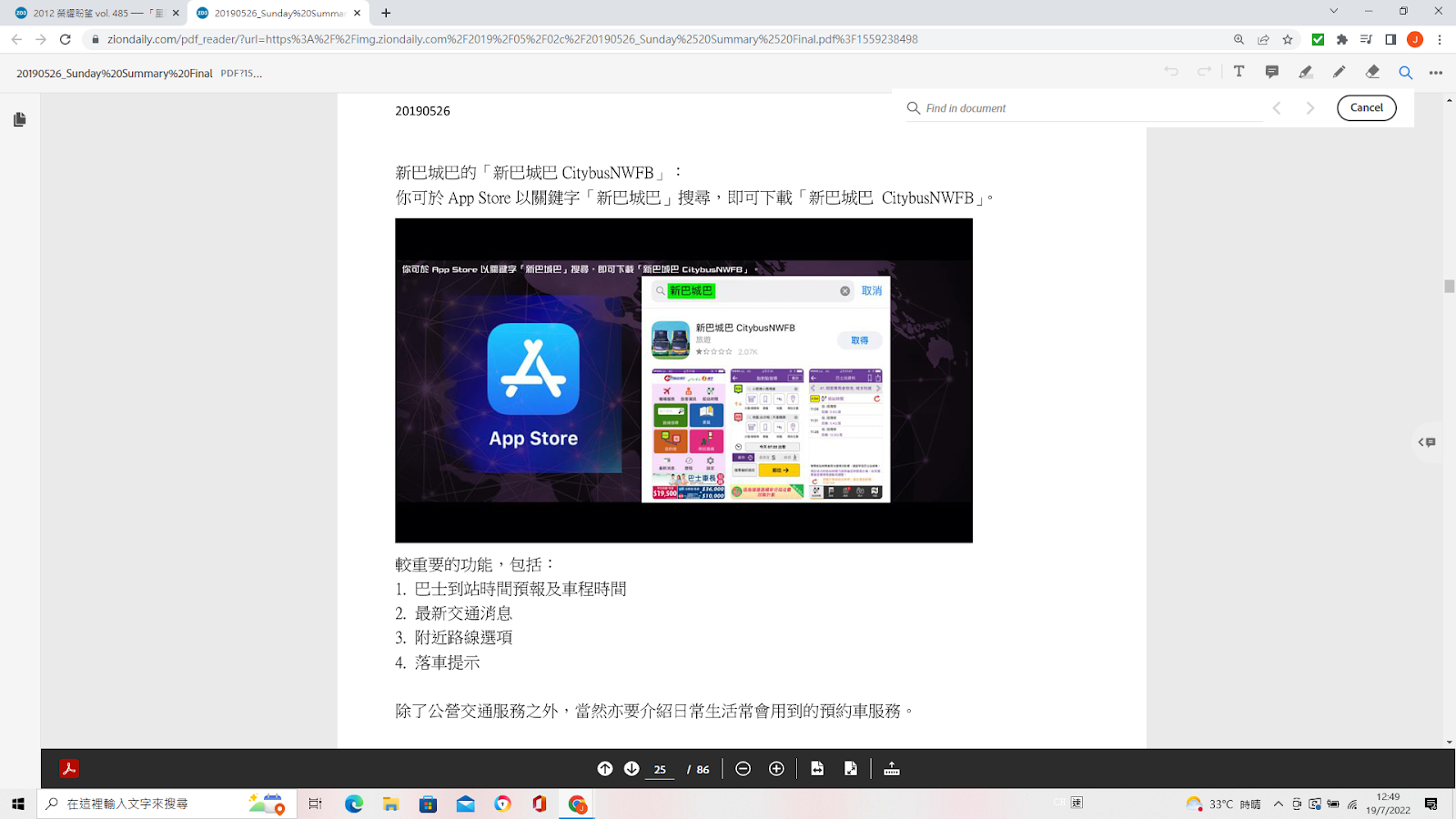
Task: Click the Adobe Acrobat logo in bottom bar
Action: pos(69,769)
